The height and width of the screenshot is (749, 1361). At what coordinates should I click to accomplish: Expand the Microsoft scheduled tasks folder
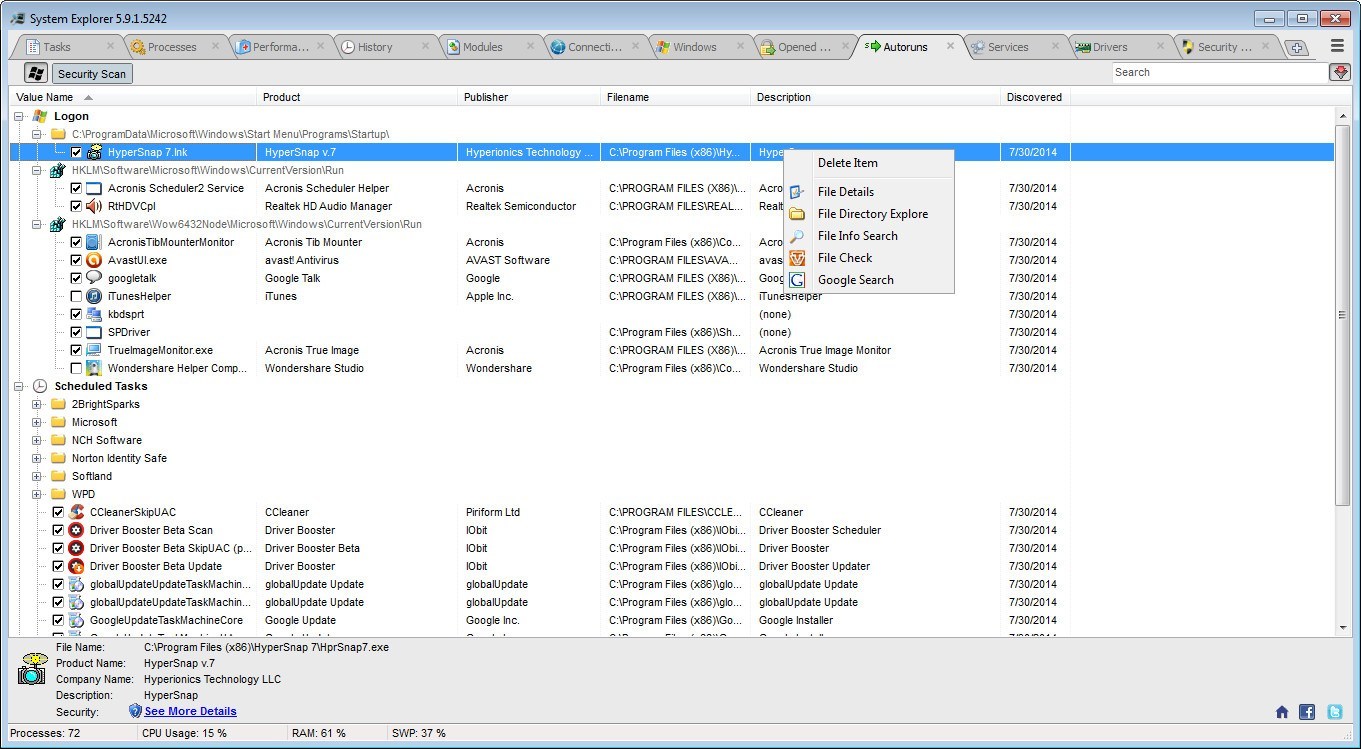point(37,422)
